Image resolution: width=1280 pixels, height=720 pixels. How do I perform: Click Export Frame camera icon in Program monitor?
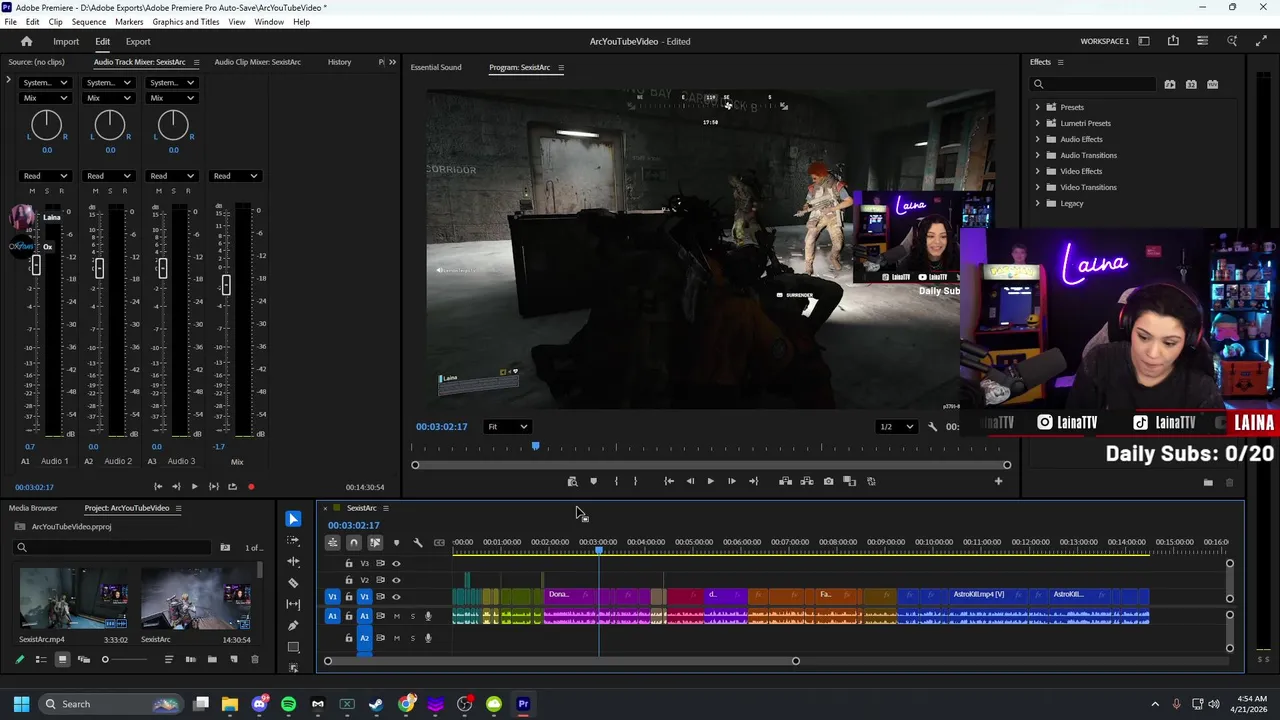click(828, 481)
